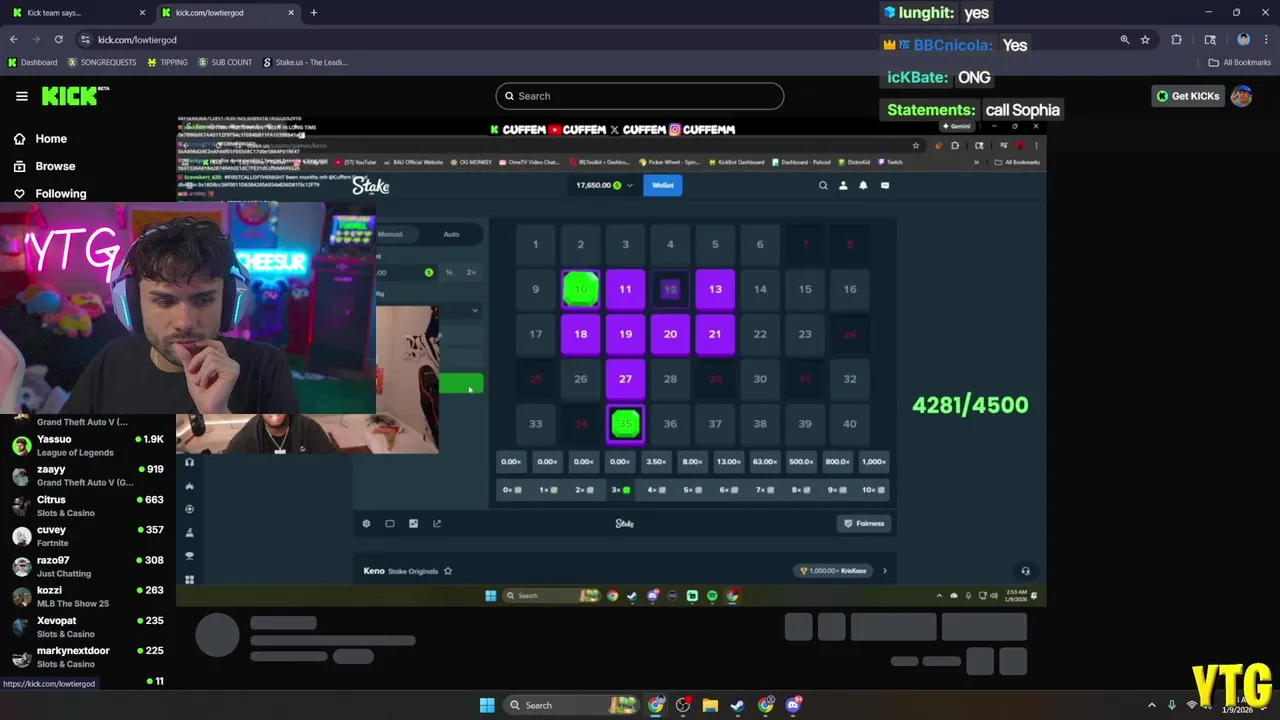Image resolution: width=1280 pixels, height=720 pixels.
Task: Switch Keno to Auto mode
Action: [451, 234]
